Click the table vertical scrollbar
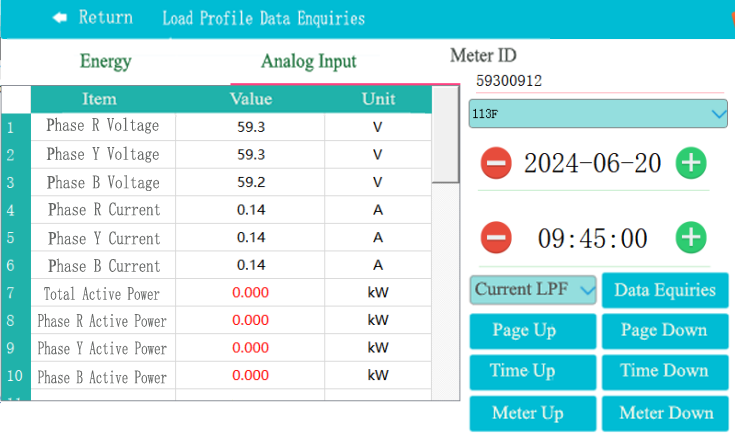735x448 pixels. click(445, 140)
